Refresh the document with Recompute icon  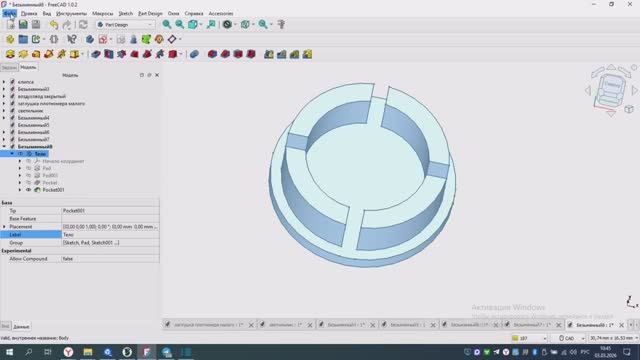pyautogui.click(x=83, y=24)
